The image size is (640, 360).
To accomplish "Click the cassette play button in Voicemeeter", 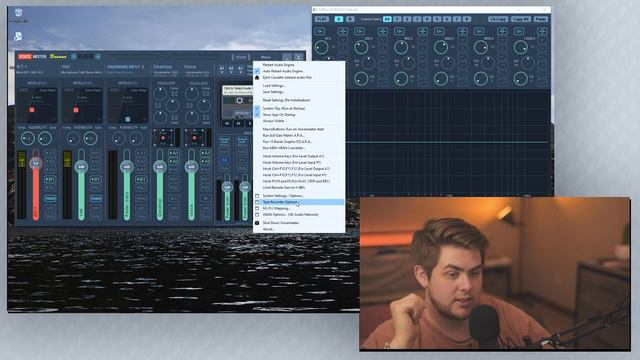I will point(249,123).
